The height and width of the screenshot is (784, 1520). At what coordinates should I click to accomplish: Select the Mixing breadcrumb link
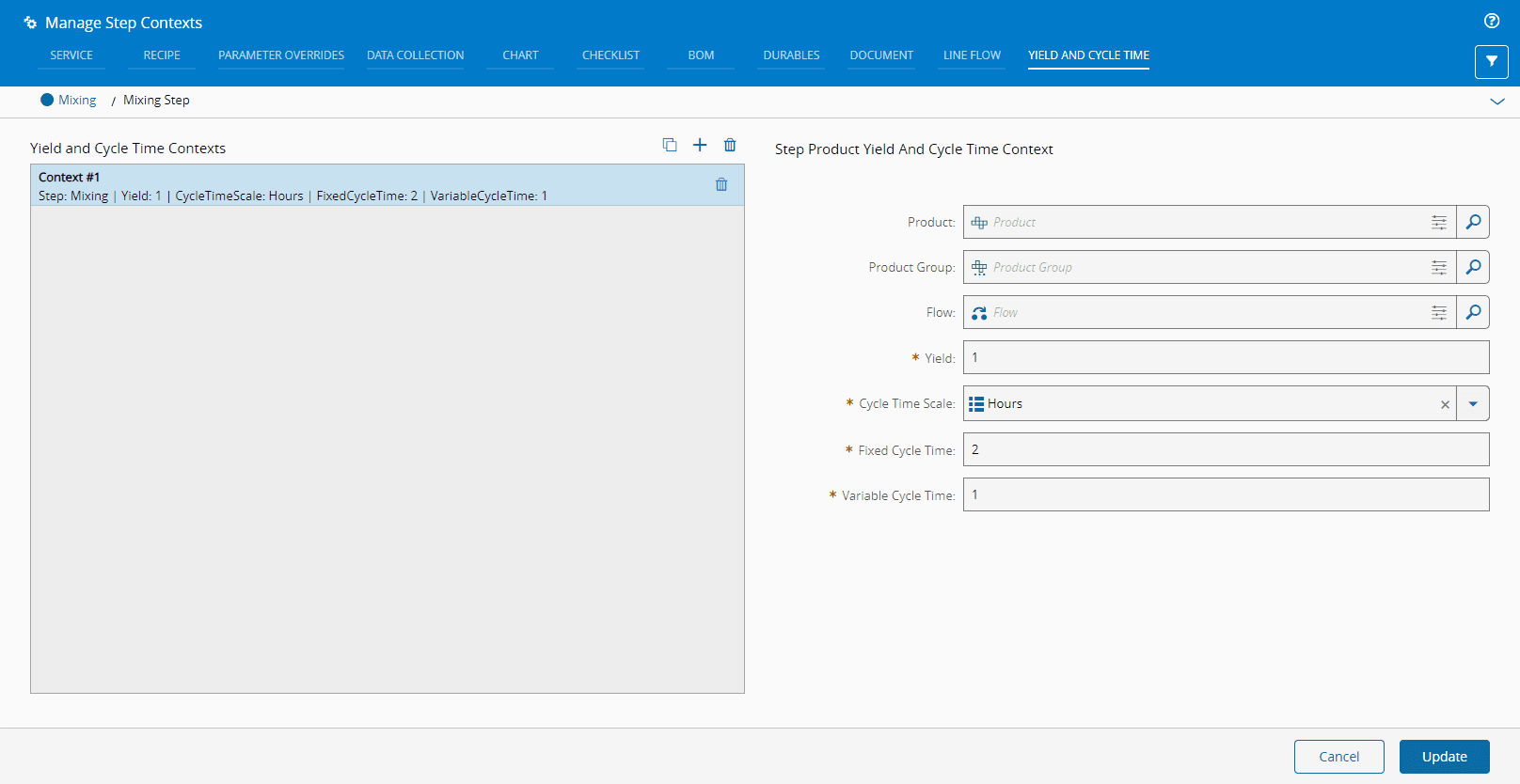click(x=77, y=101)
